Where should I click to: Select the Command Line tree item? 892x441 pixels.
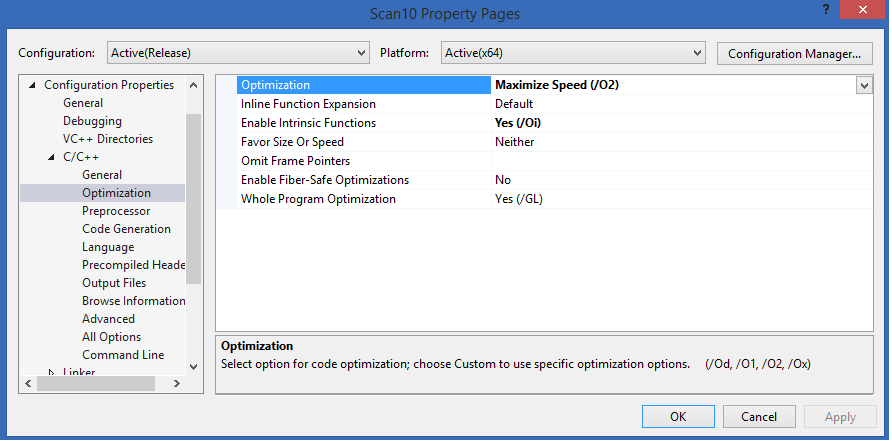(123, 355)
